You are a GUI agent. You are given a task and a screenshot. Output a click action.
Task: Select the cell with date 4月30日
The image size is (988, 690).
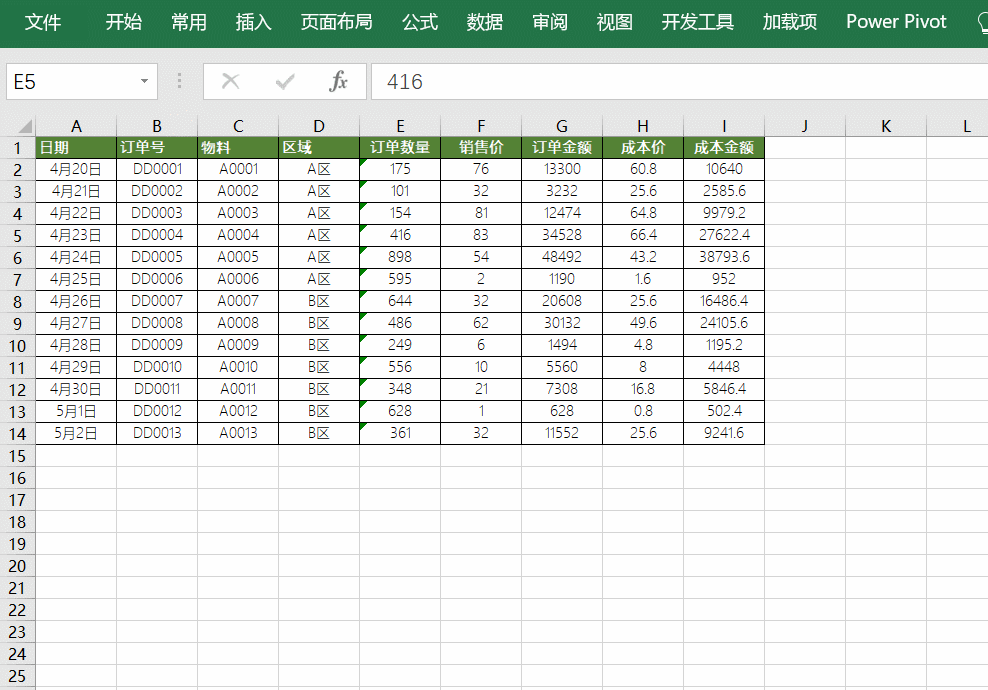pyautogui.click(x=76, y=389)
